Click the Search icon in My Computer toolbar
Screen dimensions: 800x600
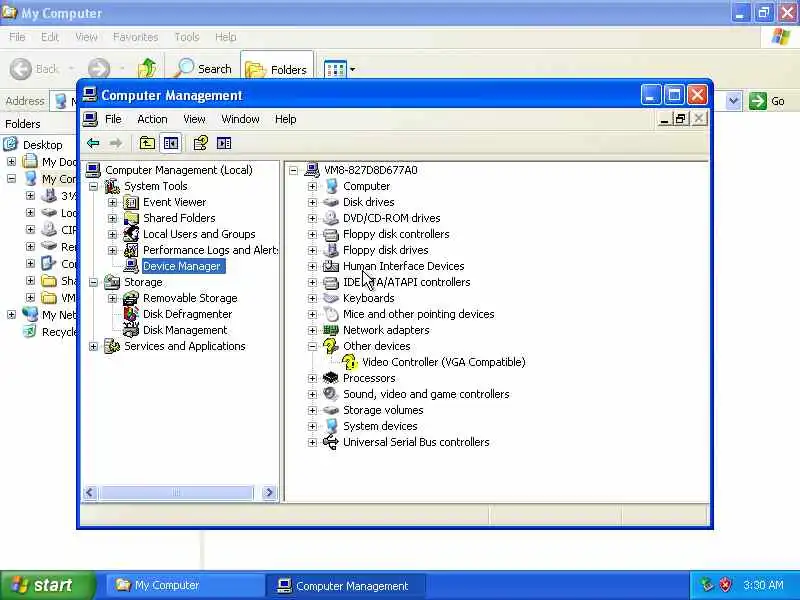pyautogui.click(x=184, y=68)
